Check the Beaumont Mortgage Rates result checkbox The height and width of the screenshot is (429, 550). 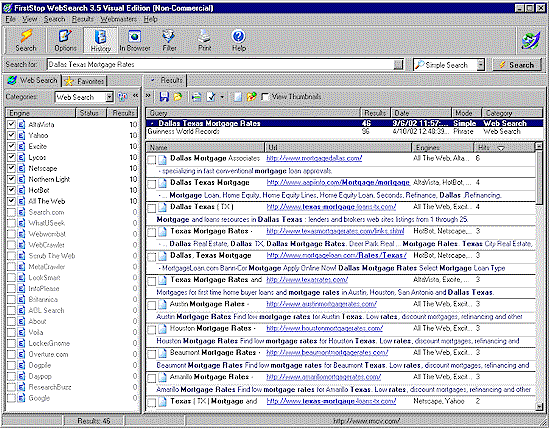pos(151,354)
